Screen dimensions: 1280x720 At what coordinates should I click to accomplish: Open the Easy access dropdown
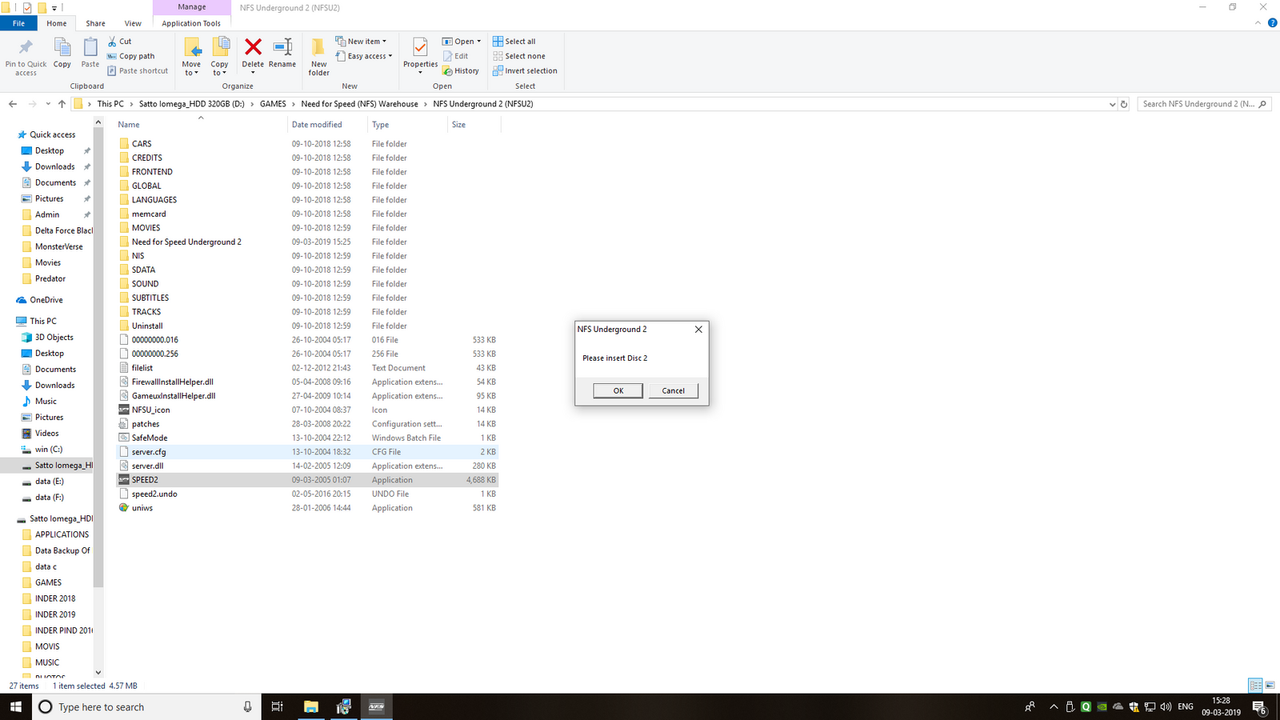(x=364, y=56)
